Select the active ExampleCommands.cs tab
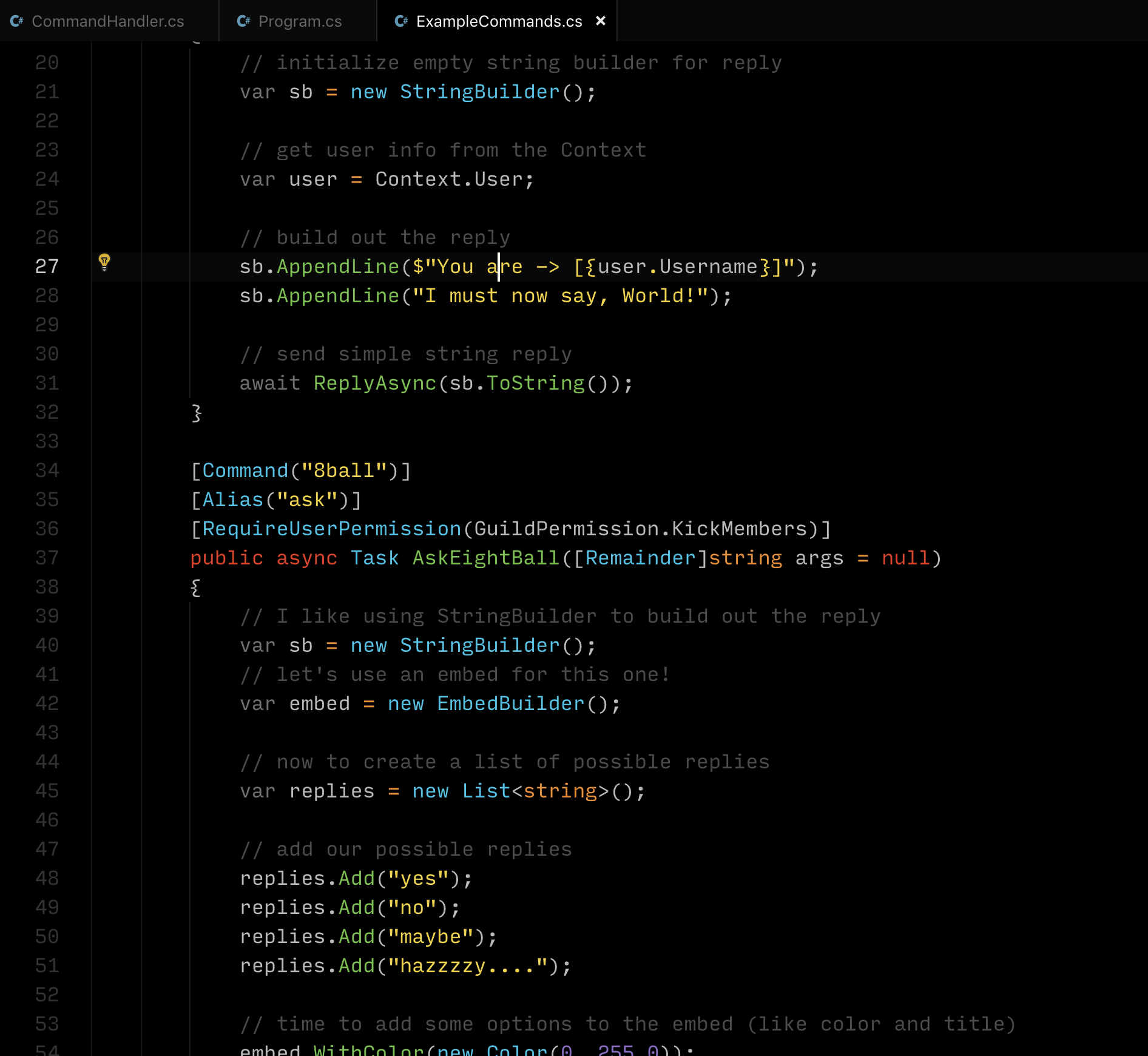The image size is (1148, 1056). (498, 21)
